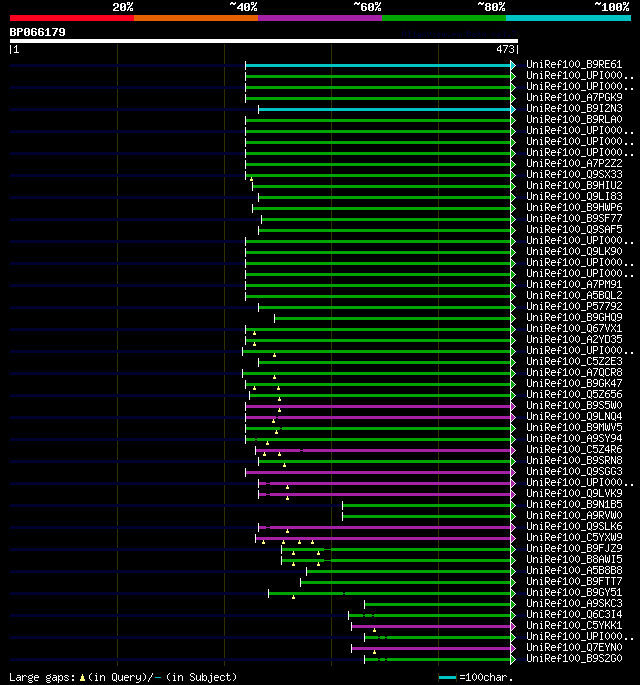Screen dimensions: 640x685
Task: Select the UniRef100_C5Z2E3 label
Action: point(574,361)
